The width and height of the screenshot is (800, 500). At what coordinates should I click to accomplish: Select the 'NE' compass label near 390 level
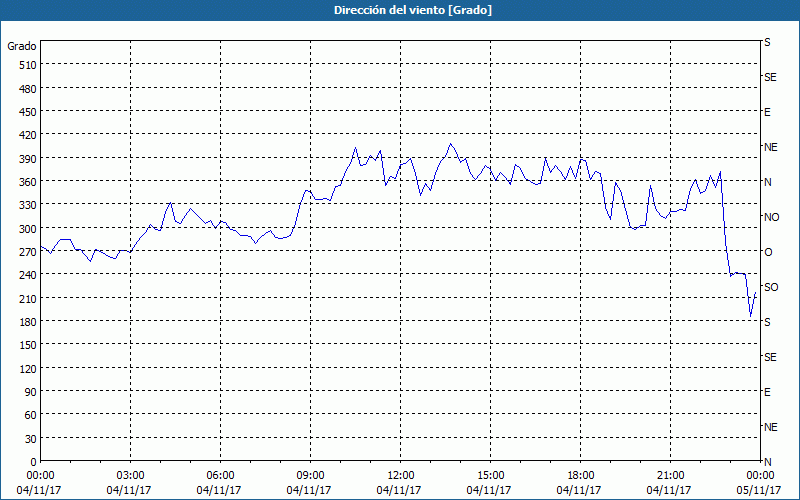tap(771, 147)
